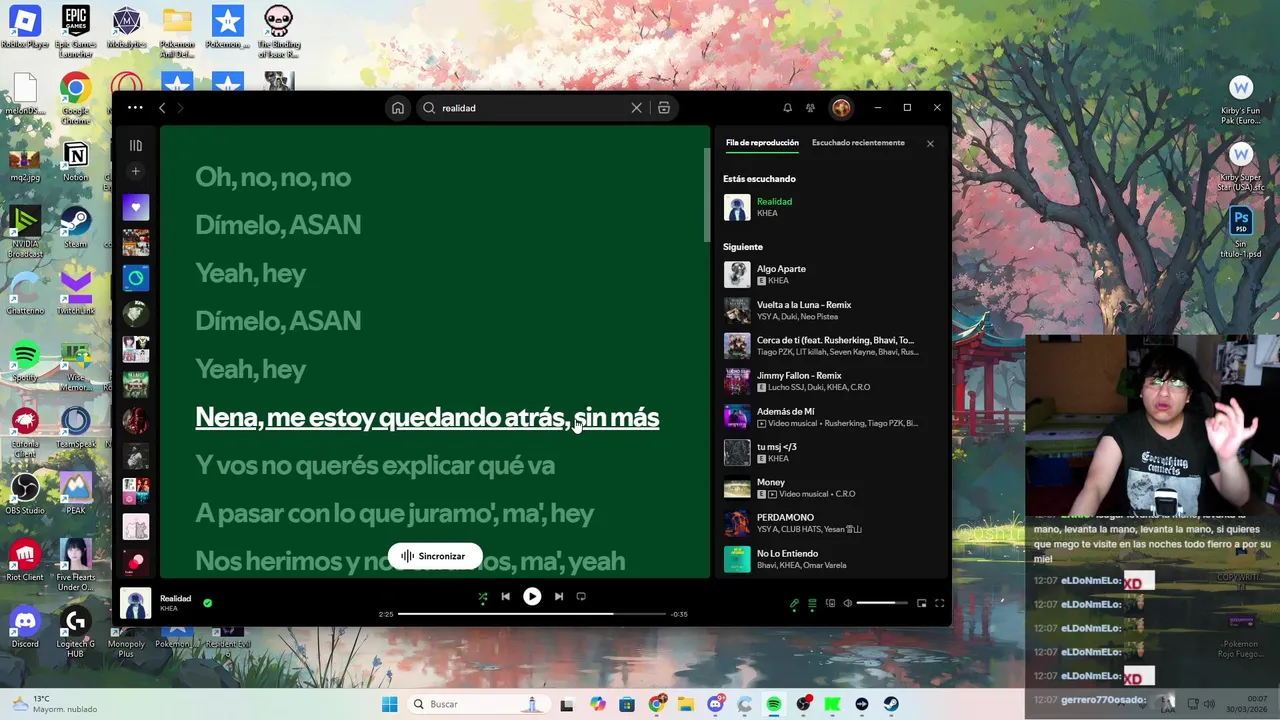This screenshot has width=1280, height=720.
Task: Jump to lyric 'Y vos no querés explicar qué va'
Action: click(x=375, y=466)
